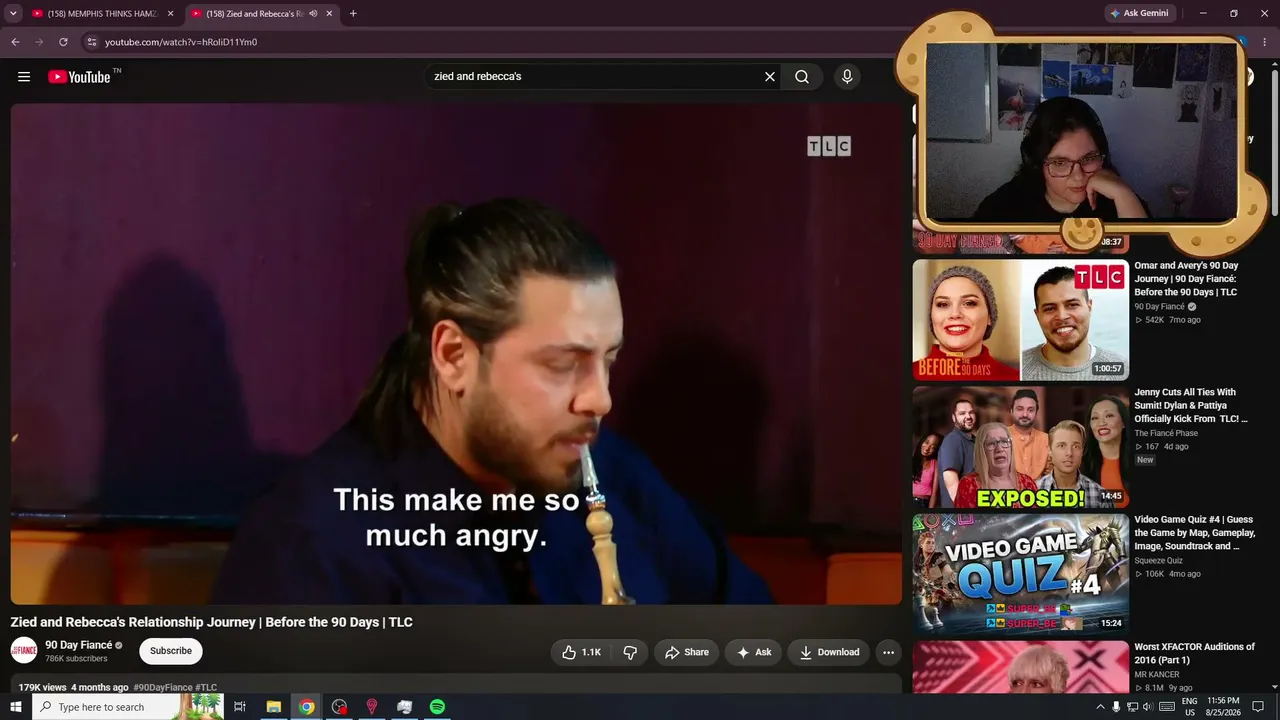This screenshot has height=720, width=1280.
Task: Click the Ask button
Action: coord(754,652)
